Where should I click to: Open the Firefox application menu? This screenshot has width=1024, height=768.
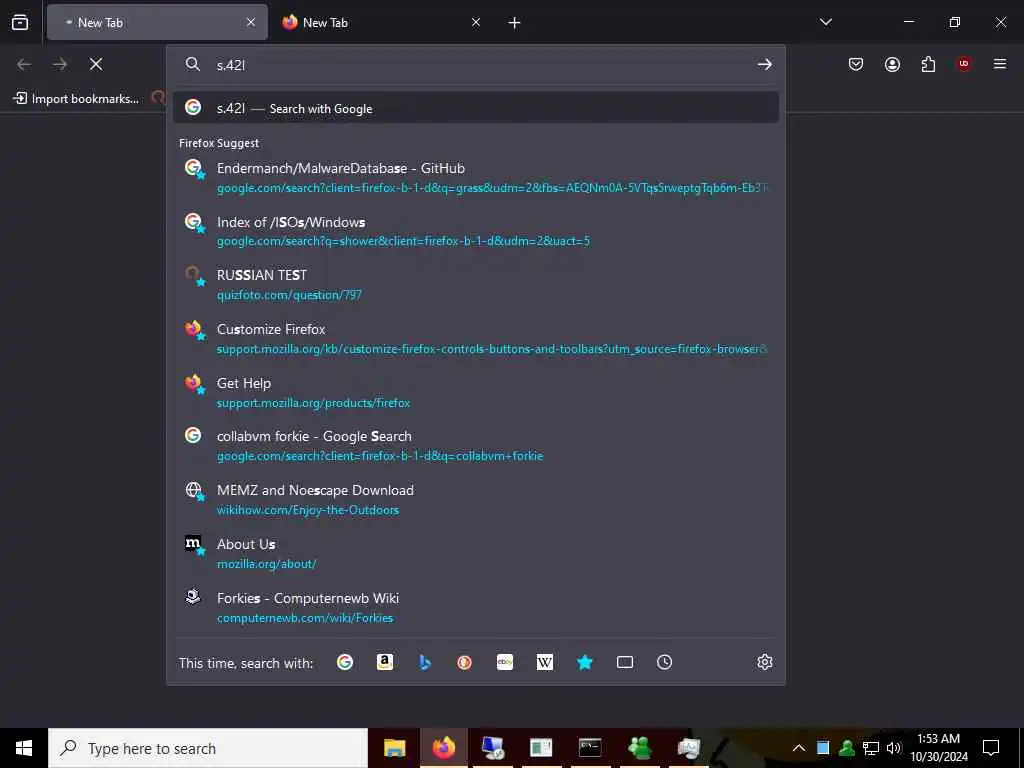pyautogui.click(x=1000, y=64)
